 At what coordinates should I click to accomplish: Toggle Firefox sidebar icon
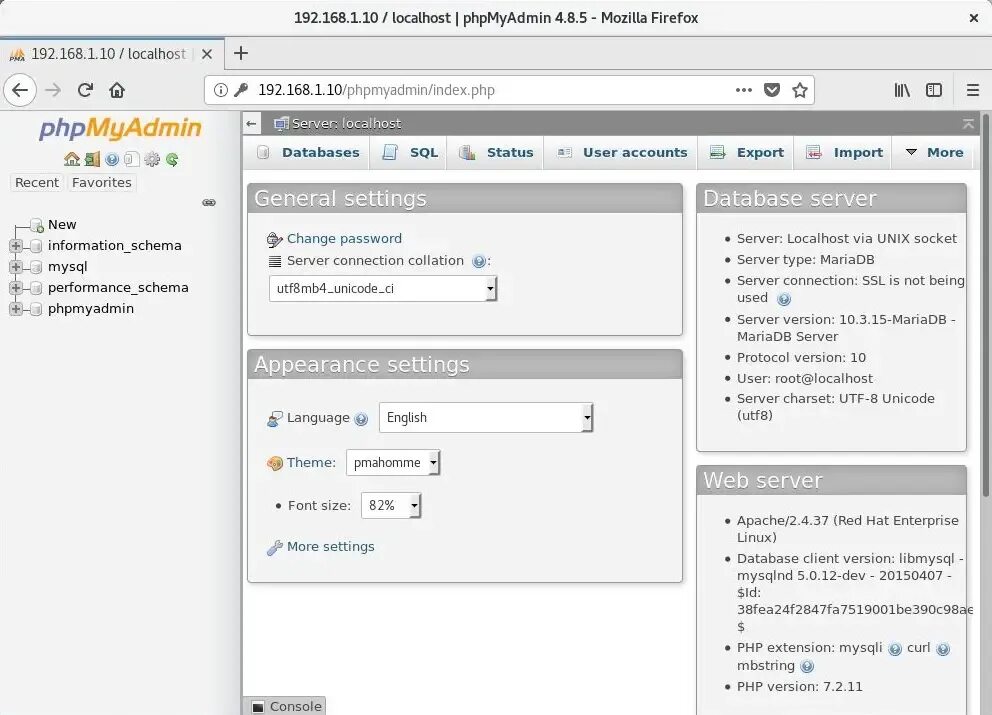point(934,90)
